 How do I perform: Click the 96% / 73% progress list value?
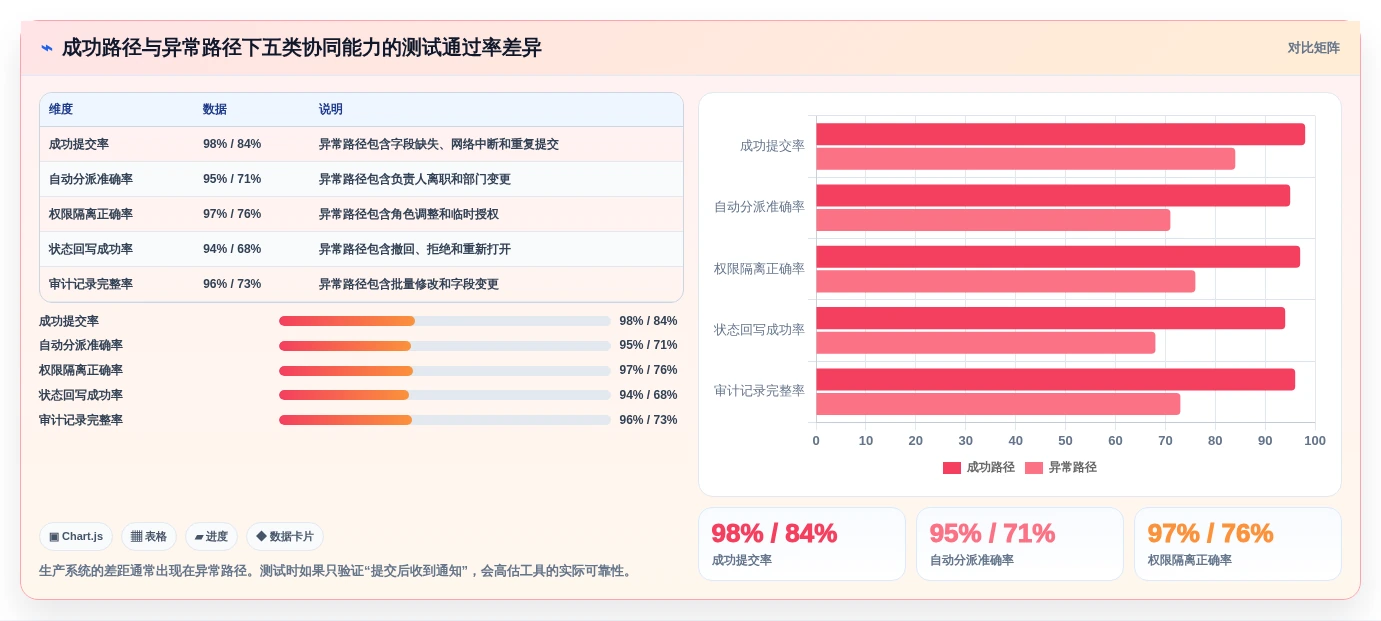[x=648, y=420]
